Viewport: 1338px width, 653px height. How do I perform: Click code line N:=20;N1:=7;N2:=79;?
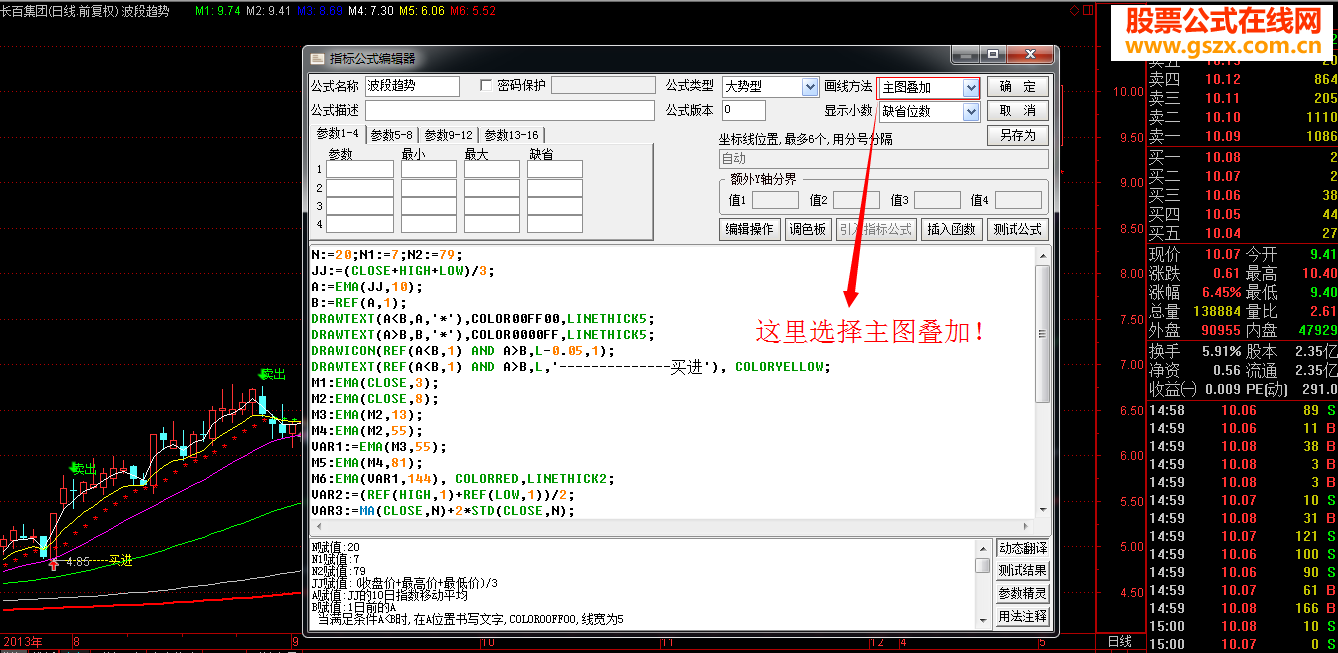(387, 254)
